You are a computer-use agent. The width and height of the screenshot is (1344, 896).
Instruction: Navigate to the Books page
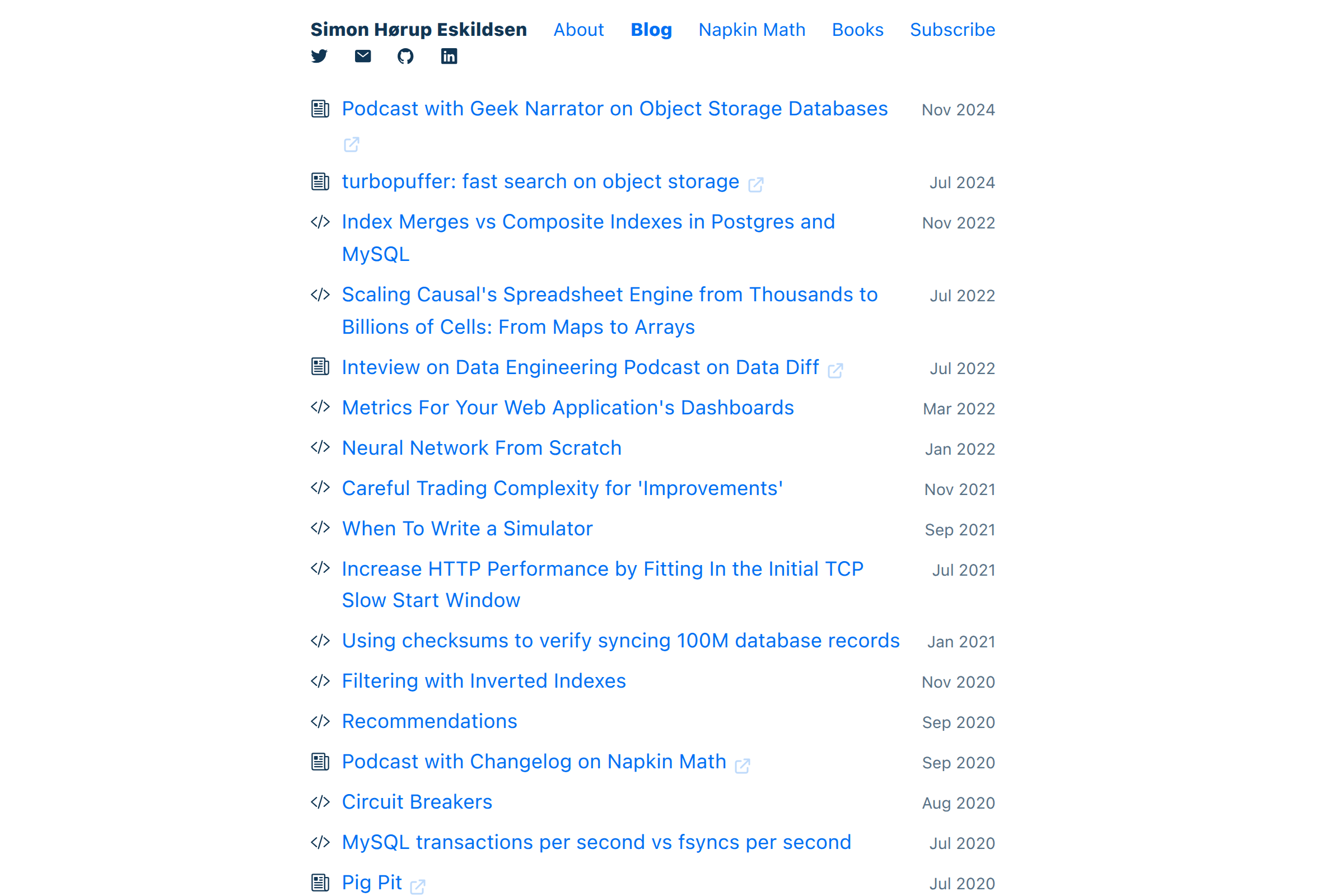point(858,30)
